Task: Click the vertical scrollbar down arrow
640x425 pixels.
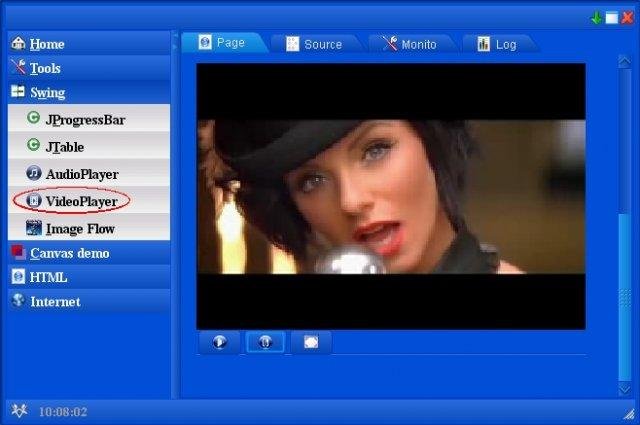Action: coord(625,389)
